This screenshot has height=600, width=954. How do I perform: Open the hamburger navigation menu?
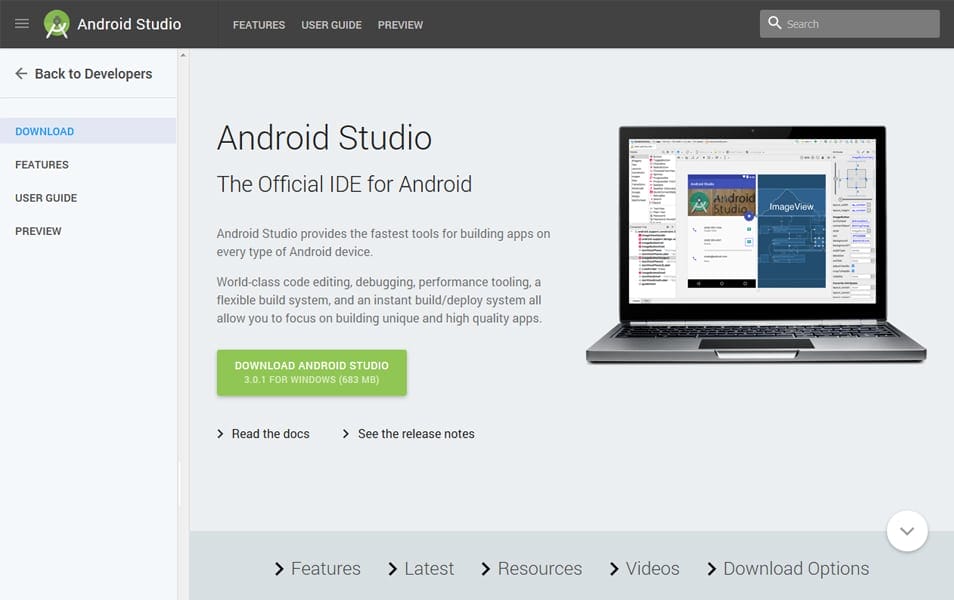point(21,24)
